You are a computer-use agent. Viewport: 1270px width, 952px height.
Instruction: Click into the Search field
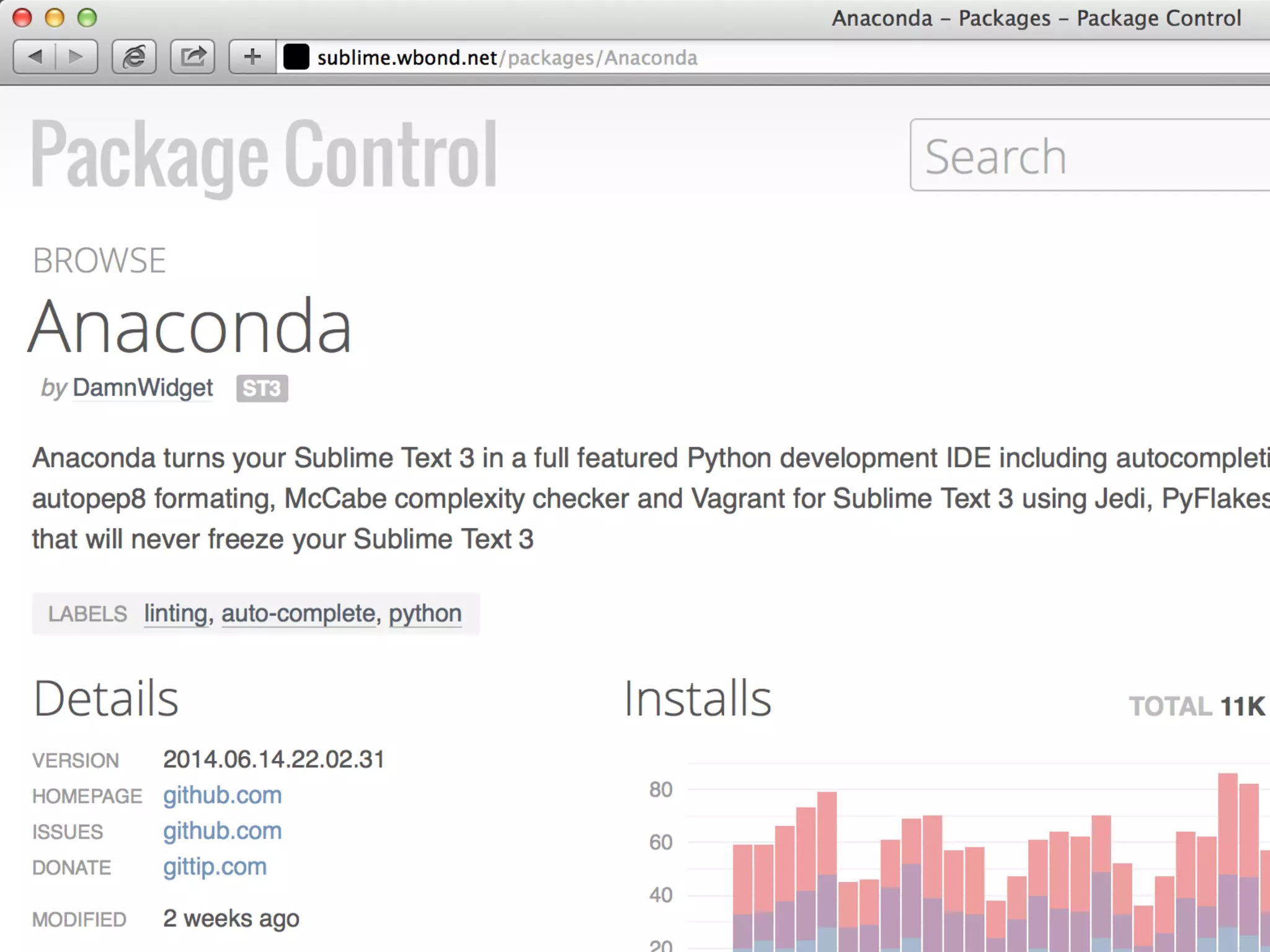(1090, 155)
